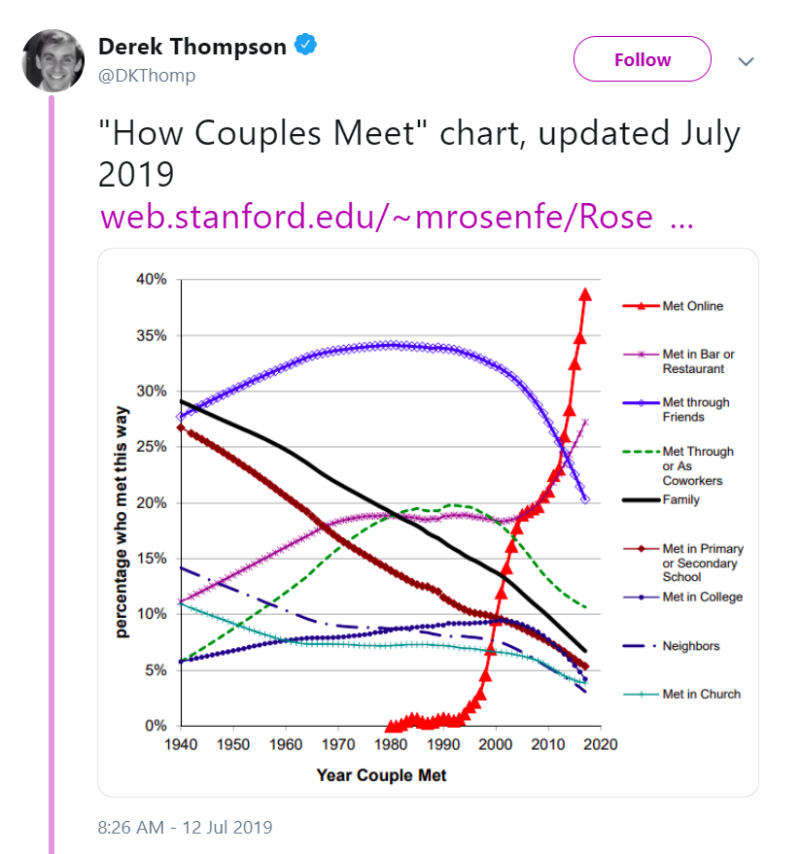Follow Derek Thompson
The image size is (800, 854).
tap(642, 59)
